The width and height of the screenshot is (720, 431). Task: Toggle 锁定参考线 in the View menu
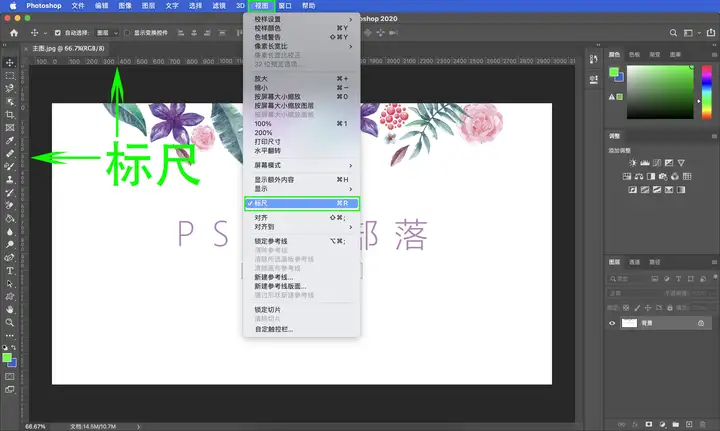[x=302, y=241]
